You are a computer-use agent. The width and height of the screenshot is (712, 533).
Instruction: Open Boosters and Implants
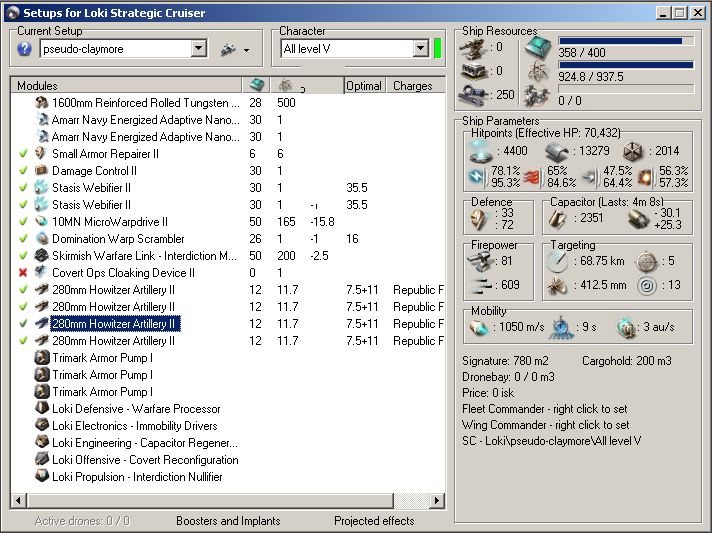(x=228, y=521)
